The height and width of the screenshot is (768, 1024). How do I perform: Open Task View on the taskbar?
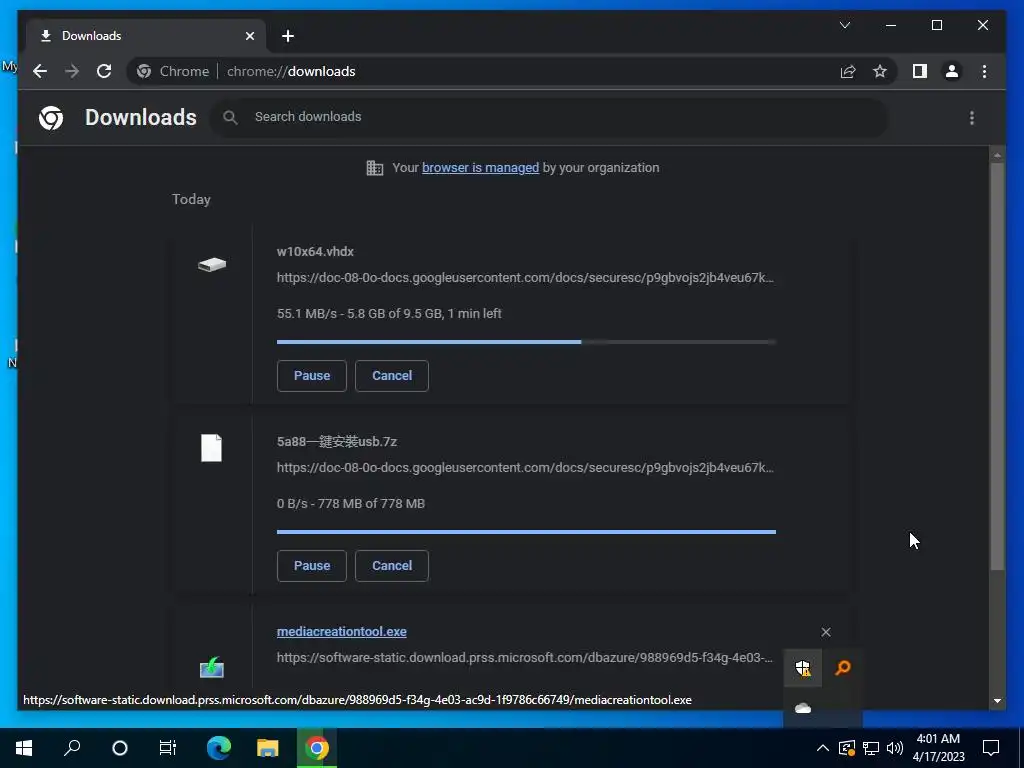tap(168, 748)
